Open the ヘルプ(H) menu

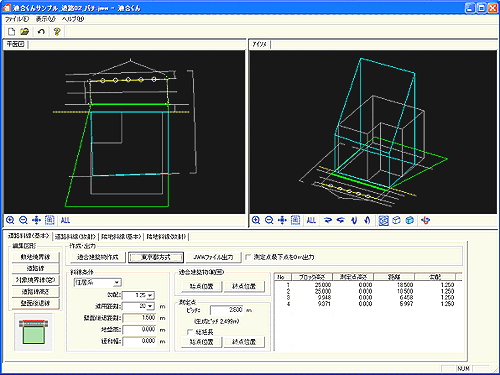click(72, 19)
